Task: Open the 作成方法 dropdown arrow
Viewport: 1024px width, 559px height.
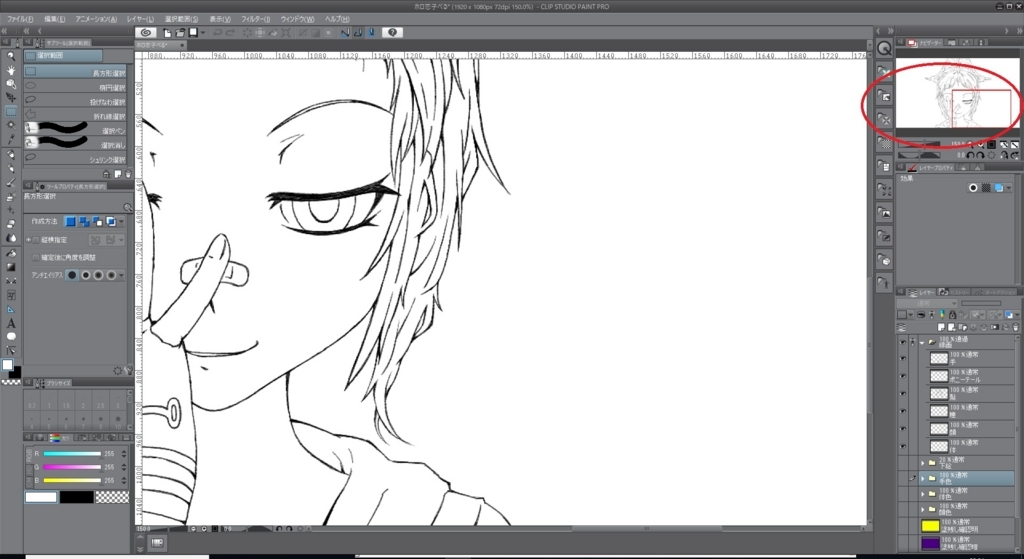Action: 121,222
